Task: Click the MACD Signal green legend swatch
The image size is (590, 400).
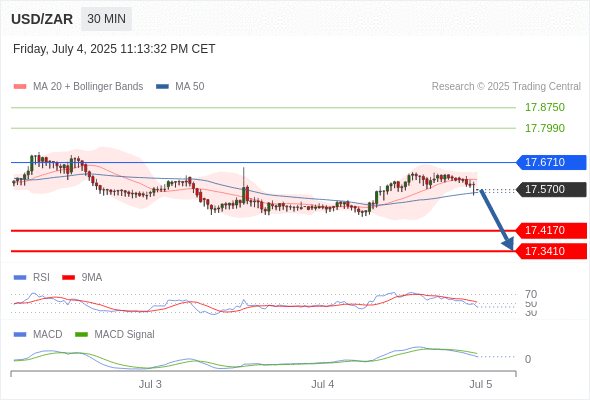Action: [81, 335]
